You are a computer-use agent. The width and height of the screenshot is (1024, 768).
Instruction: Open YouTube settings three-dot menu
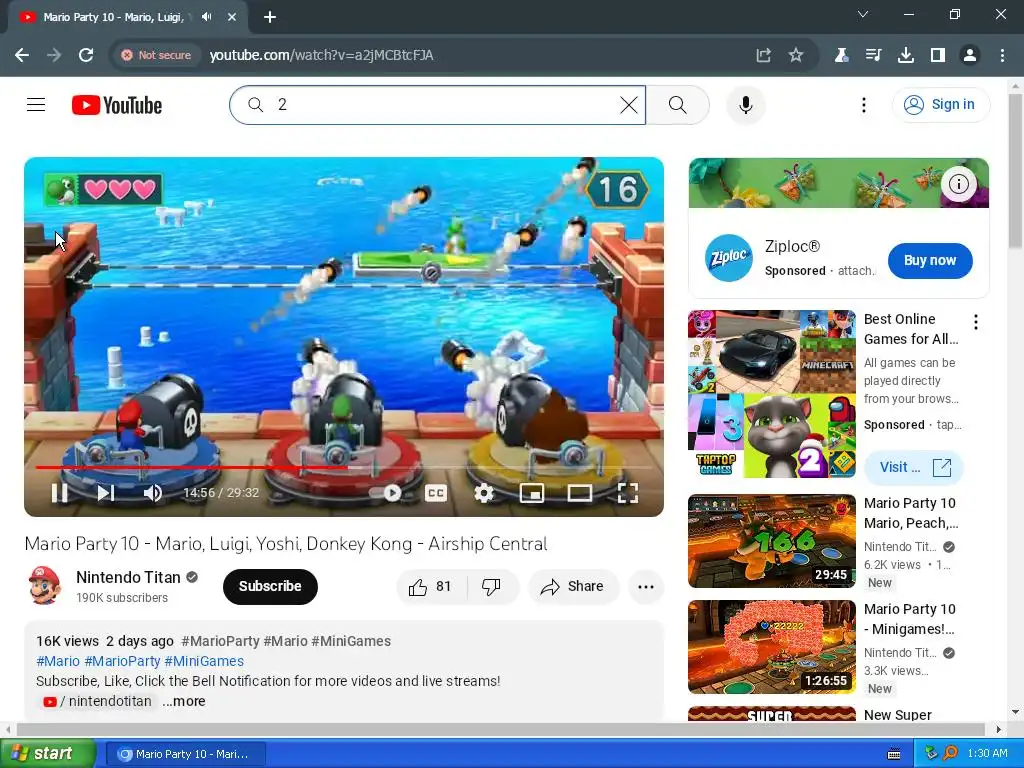point(863,105)
